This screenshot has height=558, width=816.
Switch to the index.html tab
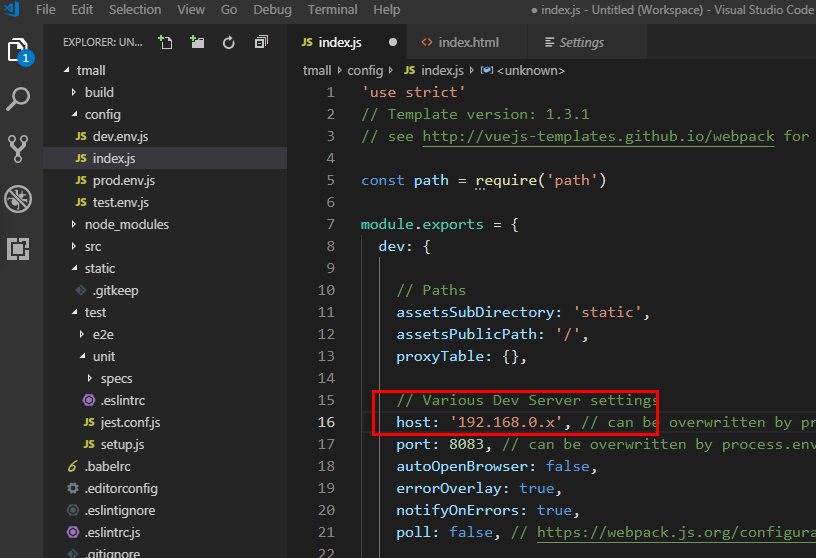[467, 43]
